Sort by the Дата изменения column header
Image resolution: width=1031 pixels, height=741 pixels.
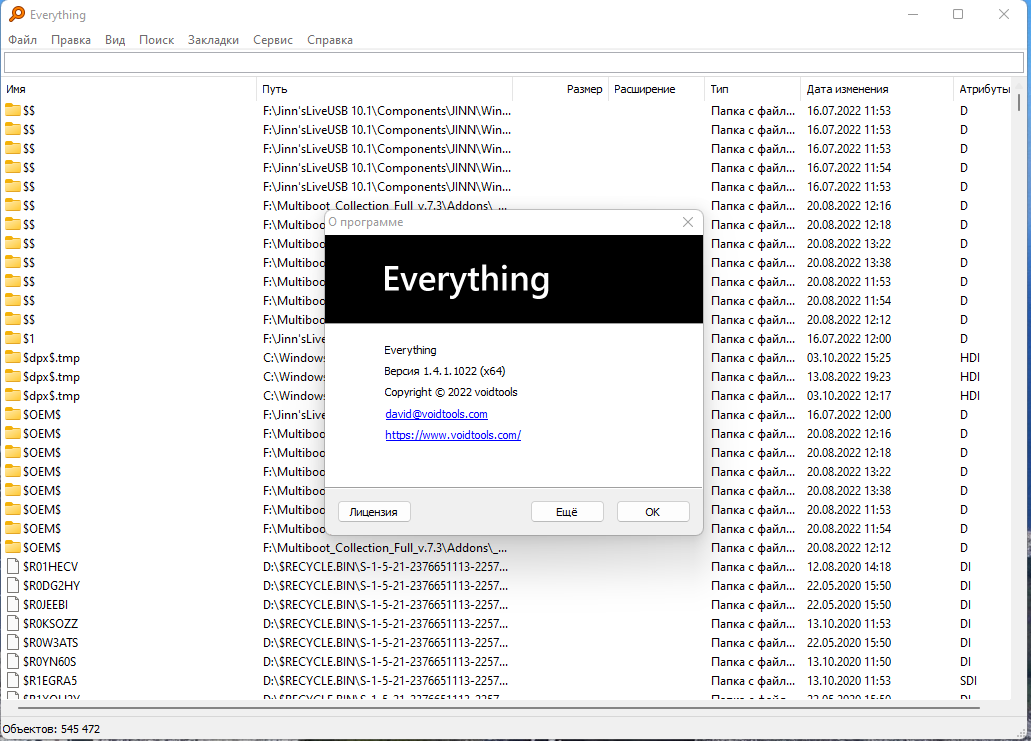876,89
